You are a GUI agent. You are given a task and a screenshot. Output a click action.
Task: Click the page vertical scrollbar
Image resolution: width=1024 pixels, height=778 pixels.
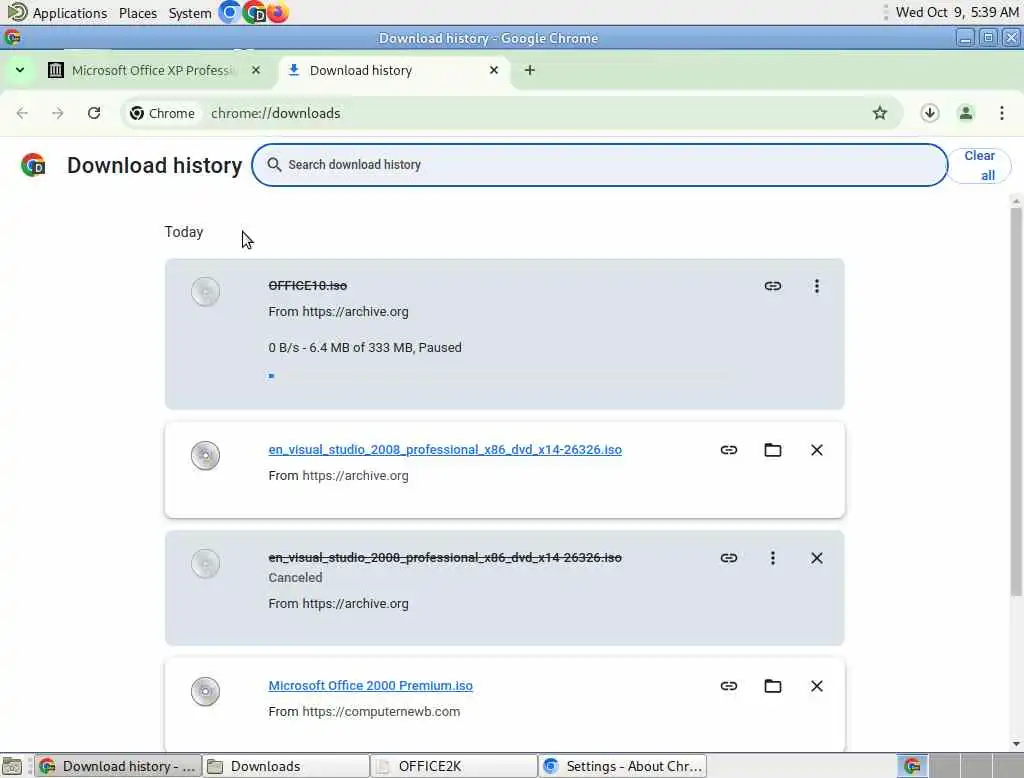coord(1016,402)
